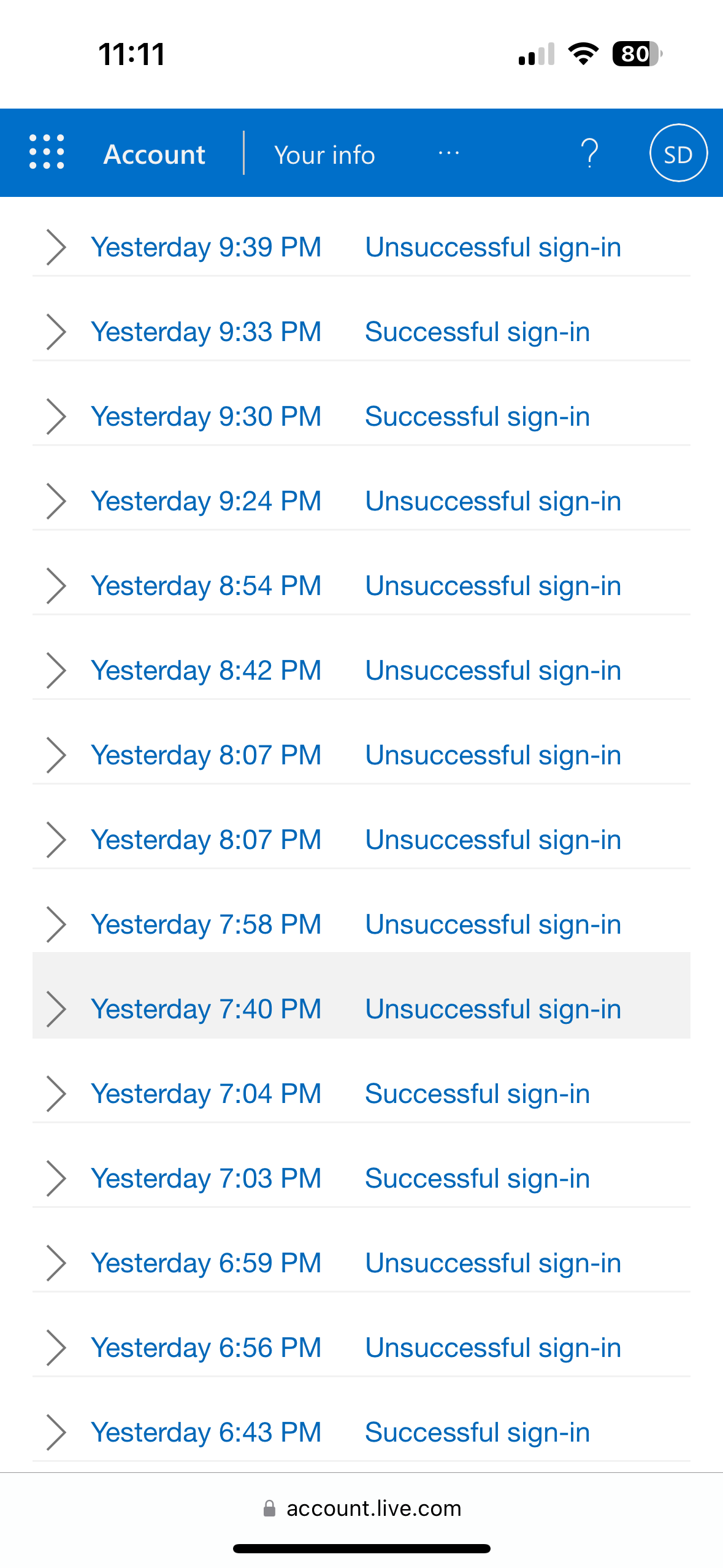723x1568 pixels.
Task: Expand the Yesterday 9:39 PM entry chevron
Action: [56, 247]
